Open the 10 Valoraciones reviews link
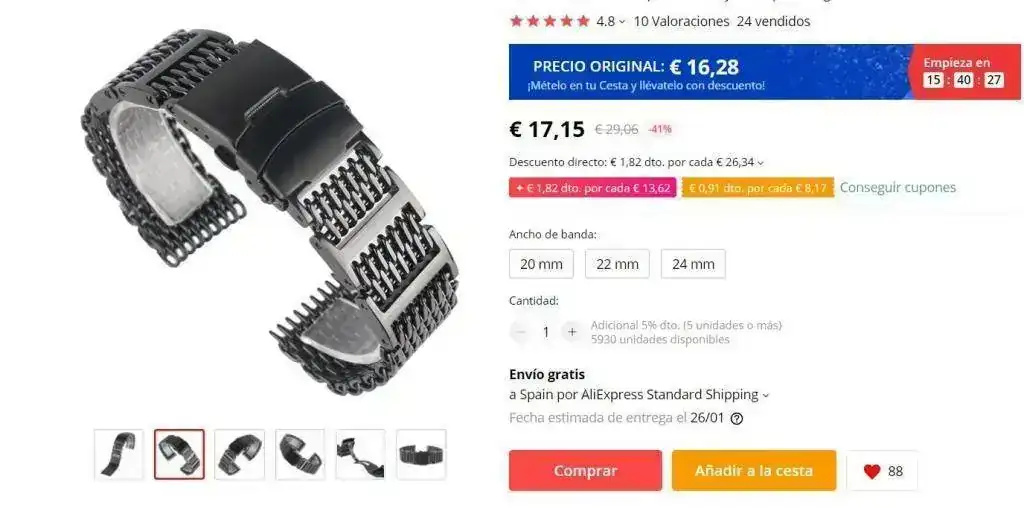Screen dimensions: 1024x508 pos(681,22)
